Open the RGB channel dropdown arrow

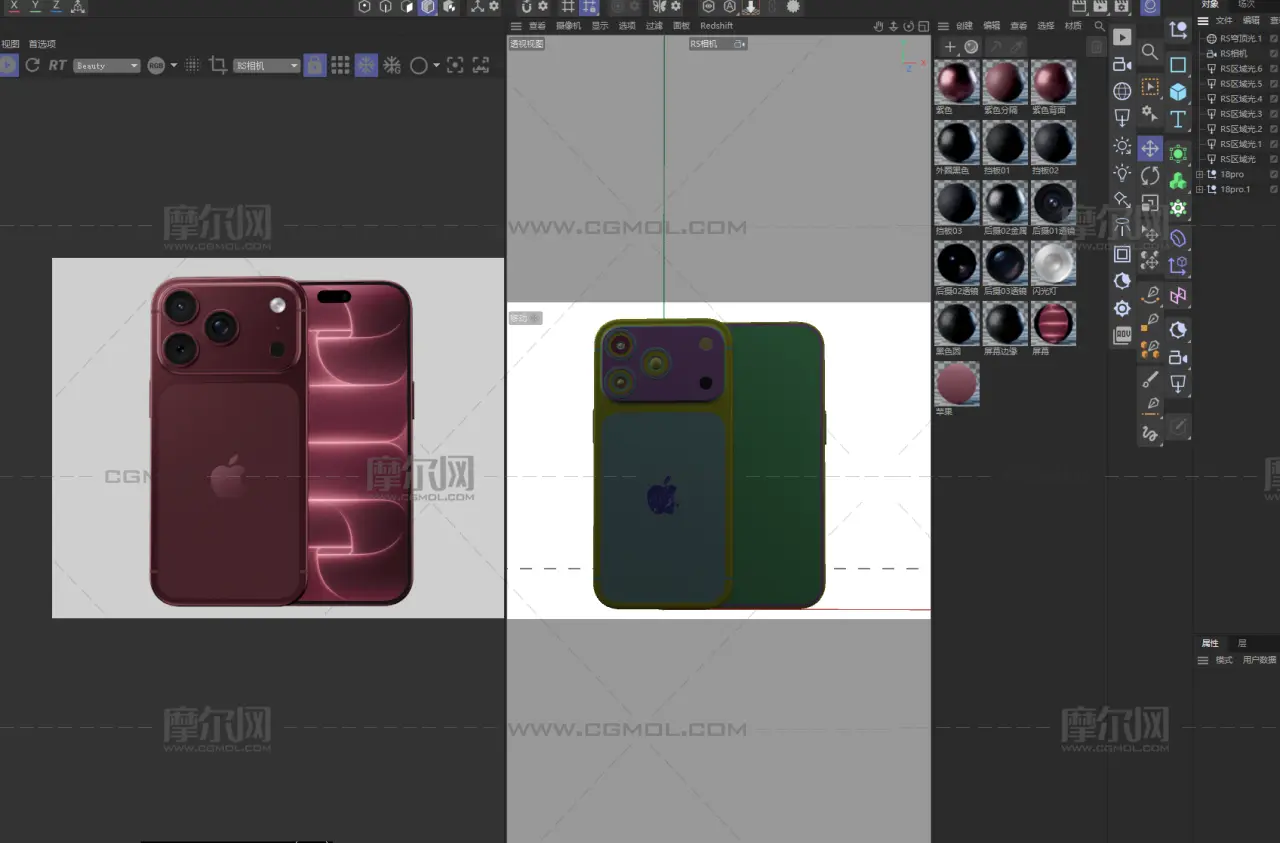[x=174, y=65]
